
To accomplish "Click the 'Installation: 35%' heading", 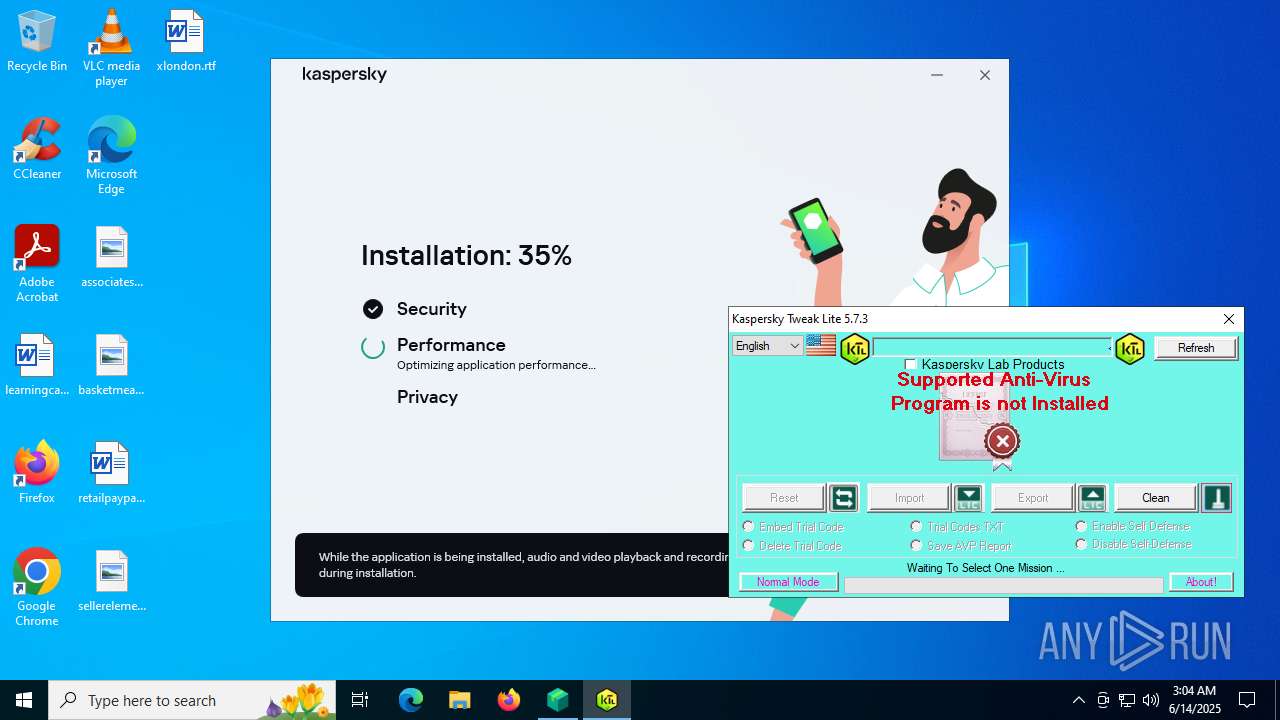I will click(x=466, y=256).
